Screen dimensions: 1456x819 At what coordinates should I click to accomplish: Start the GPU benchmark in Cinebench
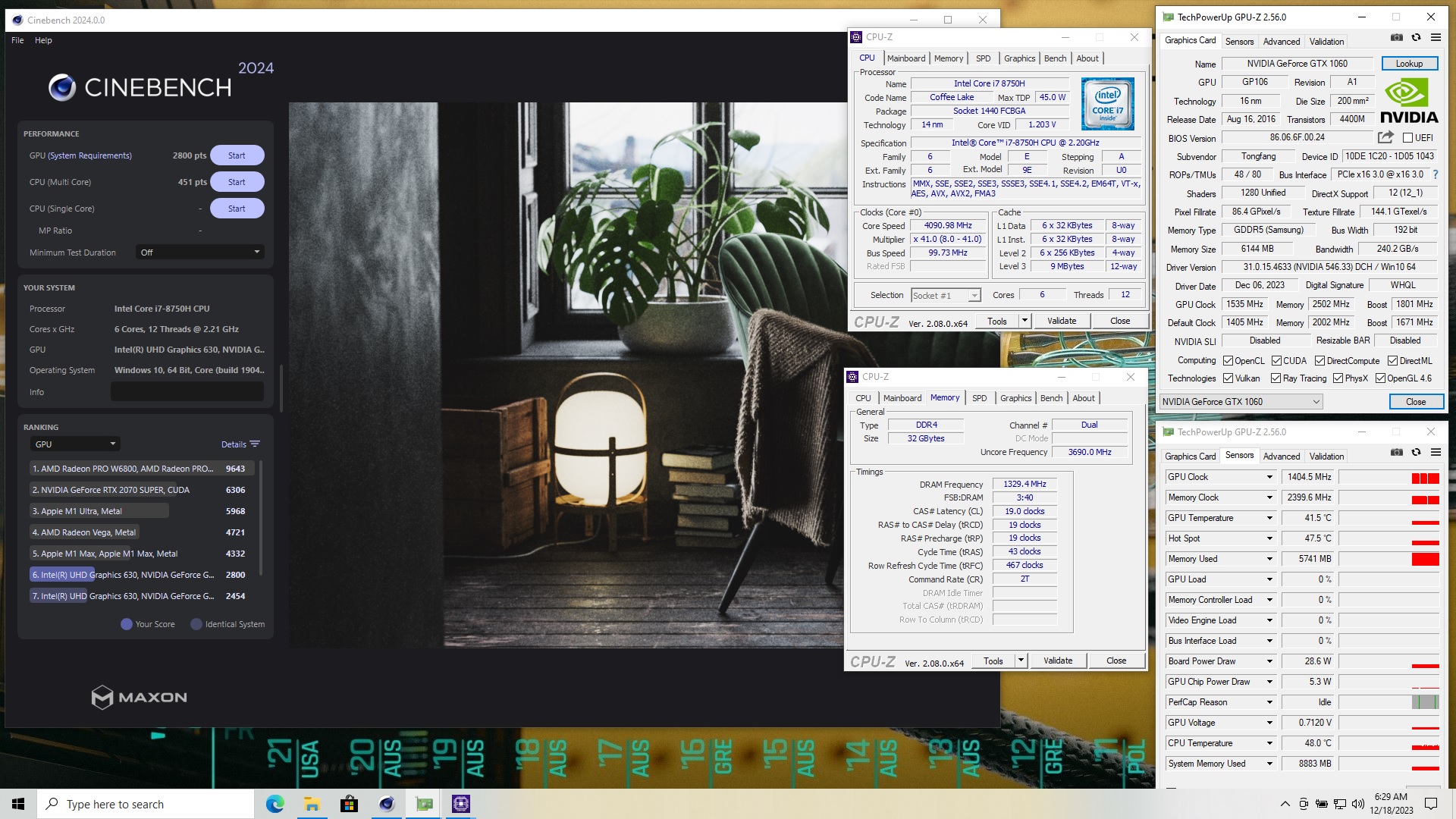click(x=237, y=155)
